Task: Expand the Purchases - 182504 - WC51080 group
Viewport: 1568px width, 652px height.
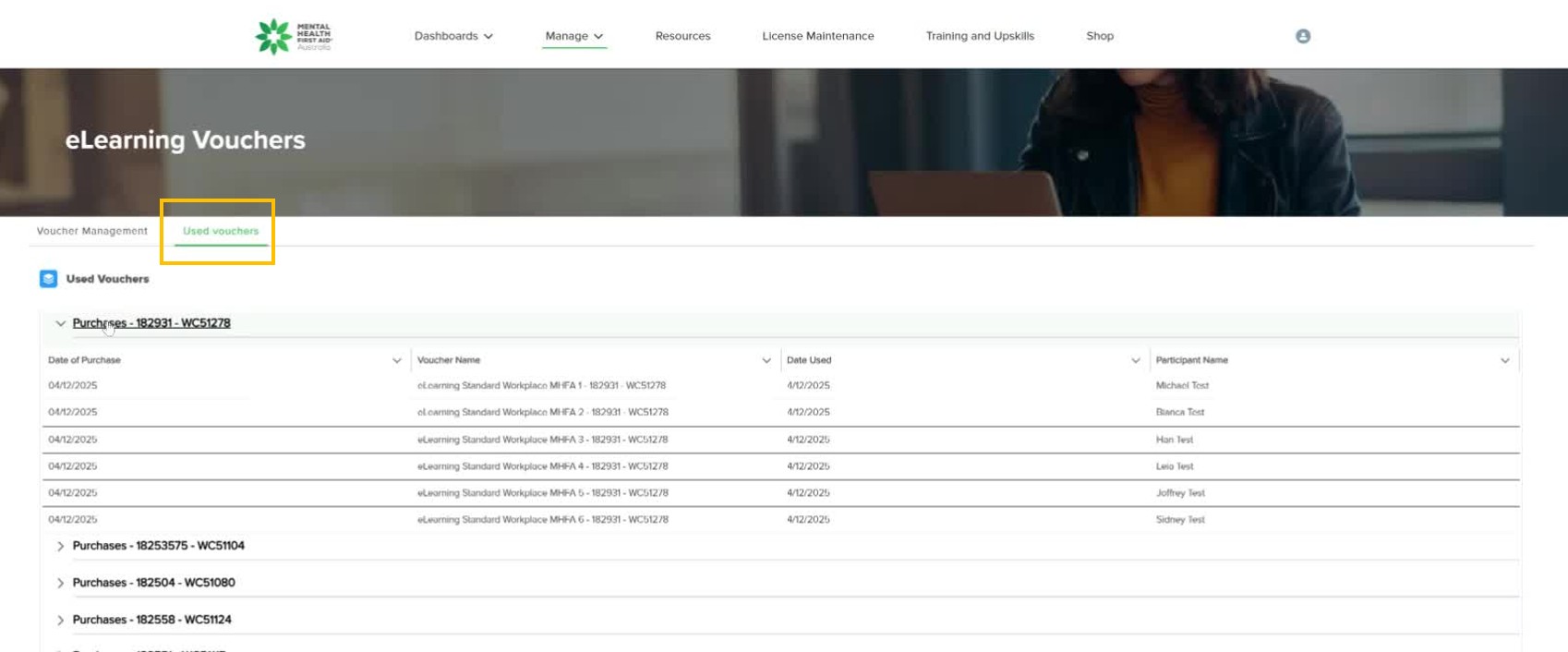Action: coord(61,583)
